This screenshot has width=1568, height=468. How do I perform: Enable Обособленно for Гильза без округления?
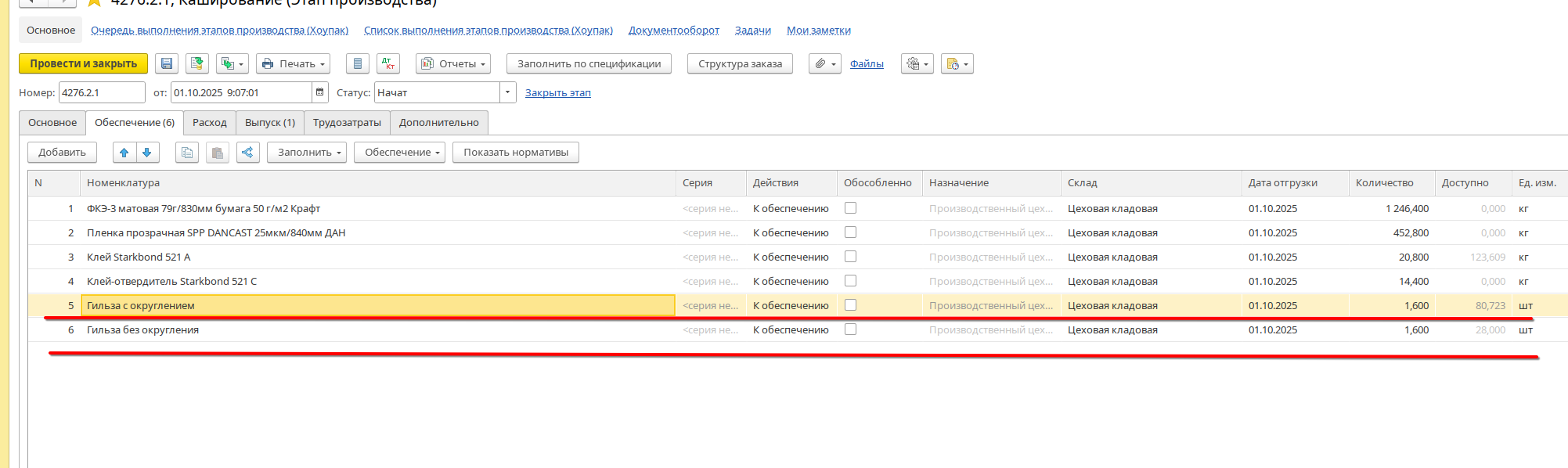pyautogui.click(x=850, y=329)
